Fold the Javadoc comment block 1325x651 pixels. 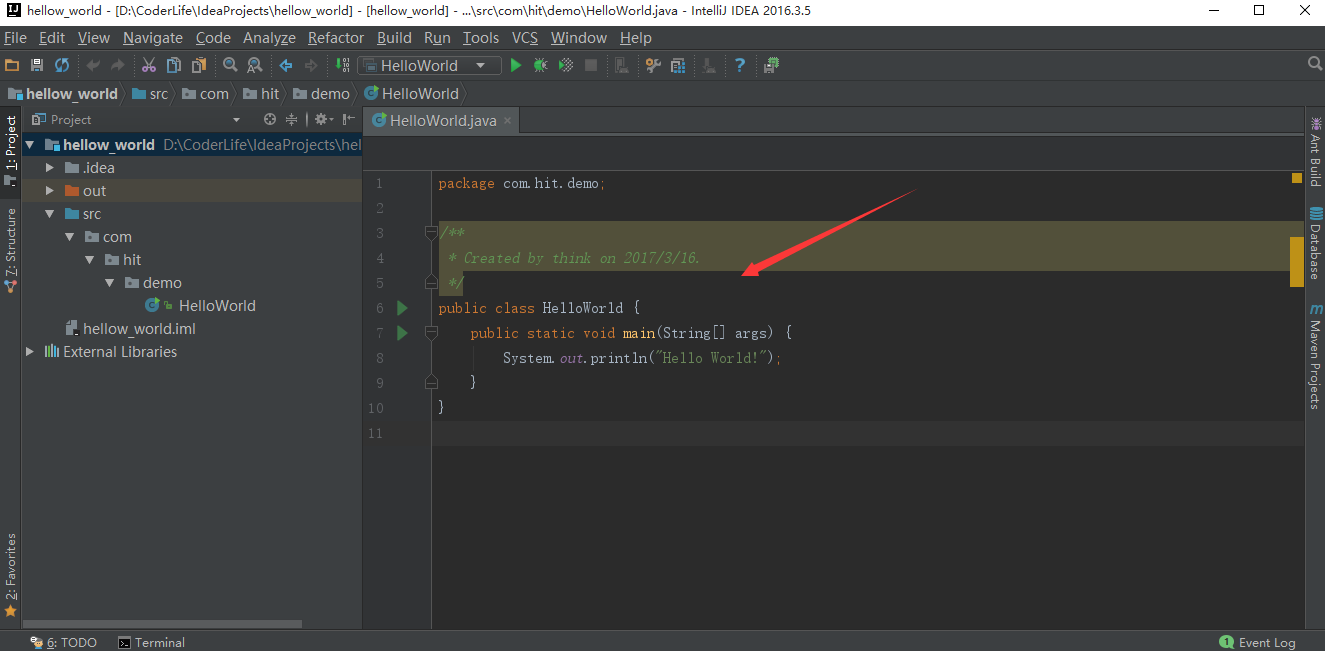pos(431,233)
